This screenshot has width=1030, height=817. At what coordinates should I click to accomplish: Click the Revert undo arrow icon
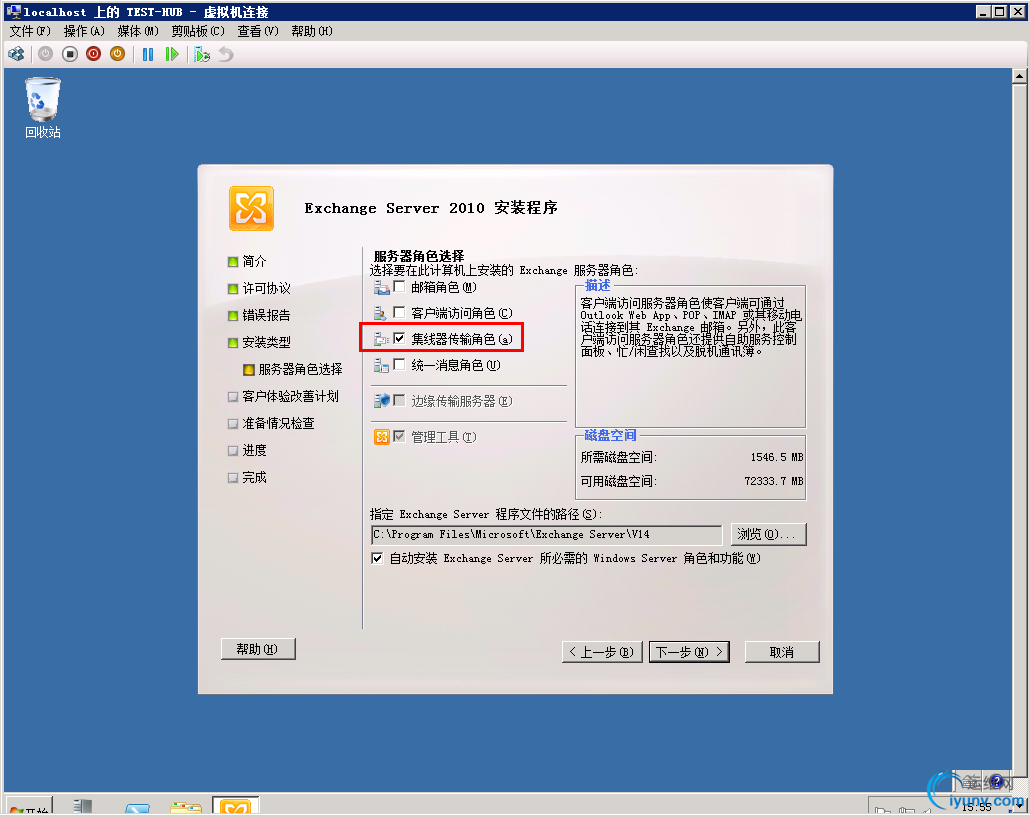[x=226, y=55]
